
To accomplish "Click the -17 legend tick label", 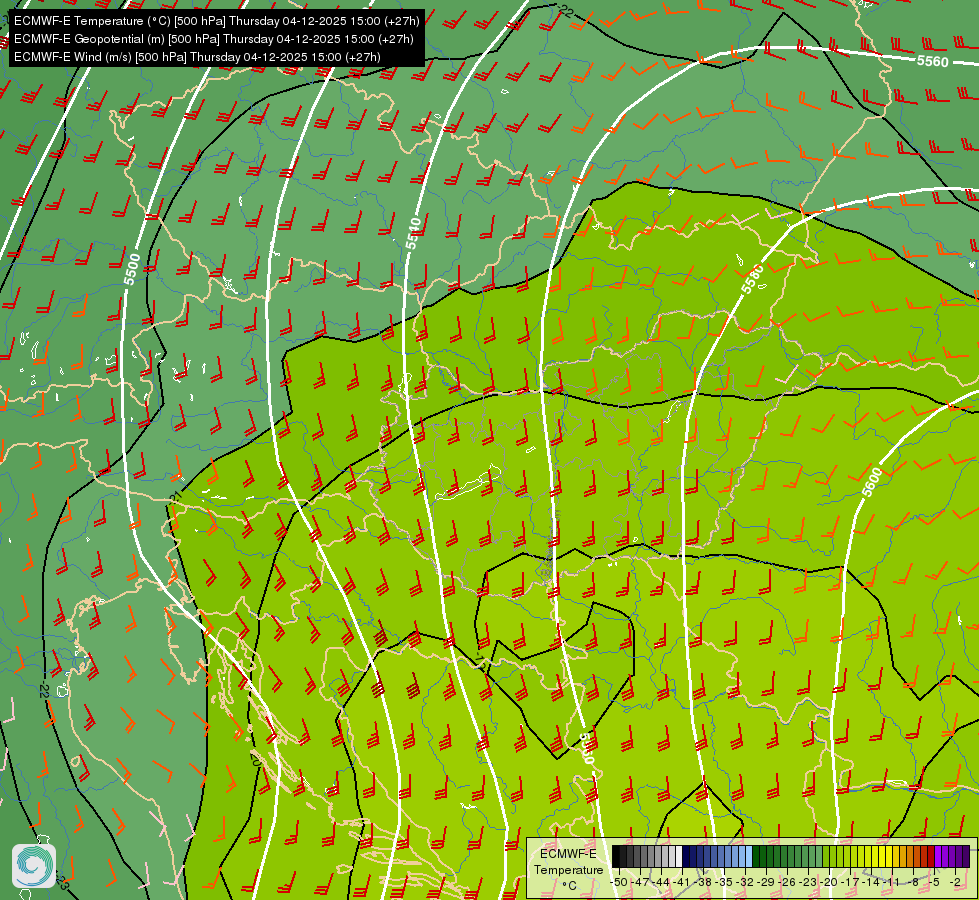I will click(850, 883).
